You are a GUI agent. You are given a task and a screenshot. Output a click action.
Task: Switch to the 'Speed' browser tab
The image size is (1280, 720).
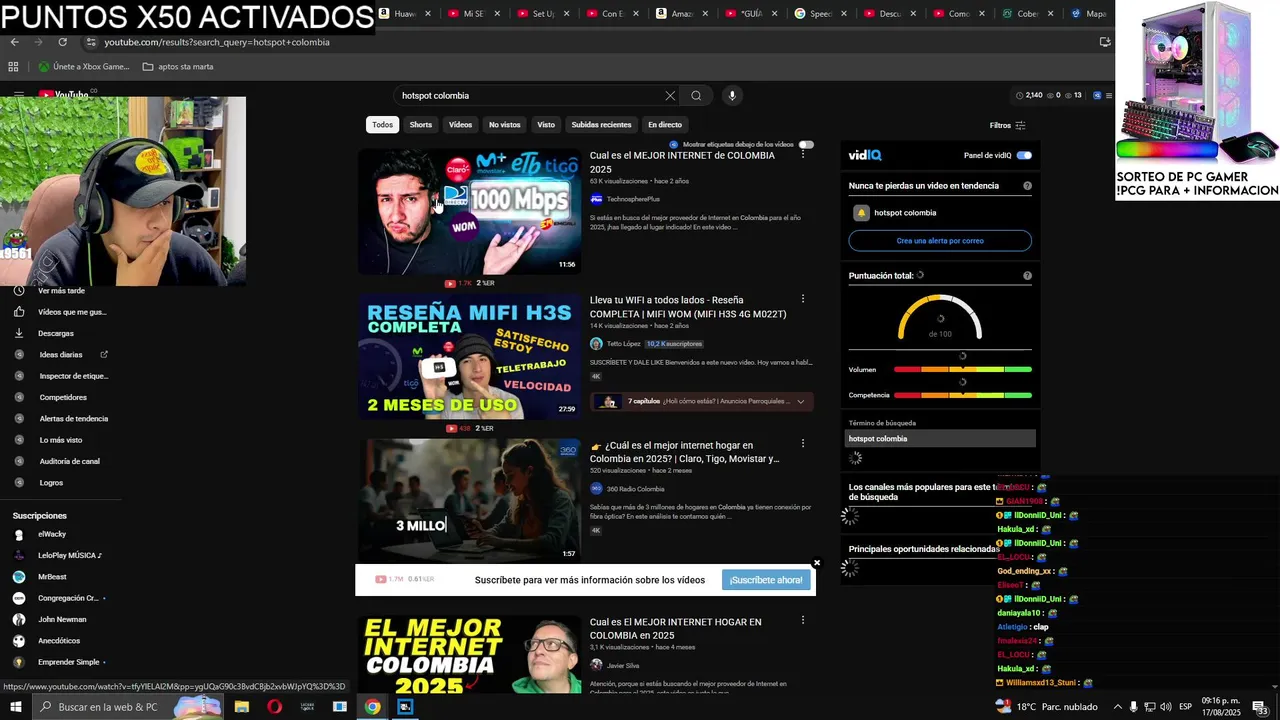click(x=820, y=14)
